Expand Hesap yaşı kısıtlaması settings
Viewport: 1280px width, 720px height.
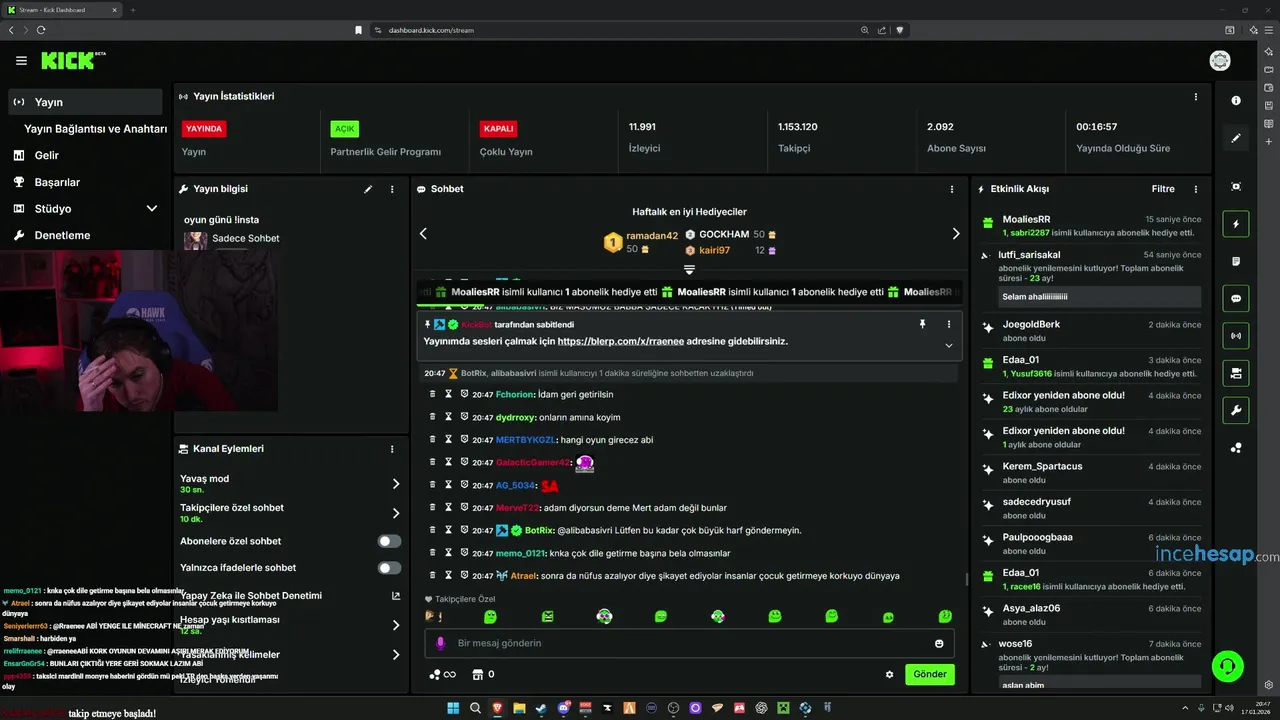point(396,625)
